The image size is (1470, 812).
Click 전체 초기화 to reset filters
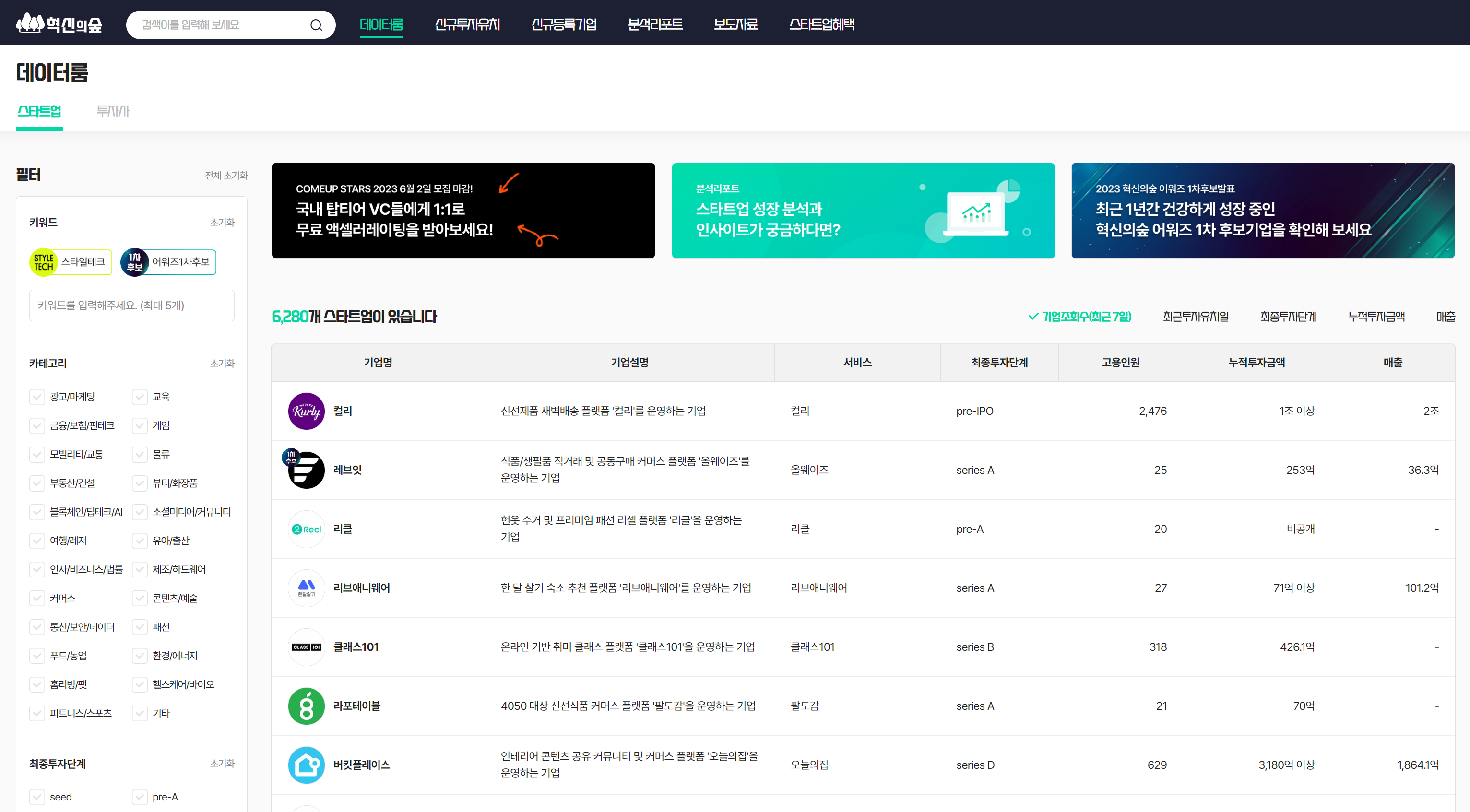(x=226, y=175)
